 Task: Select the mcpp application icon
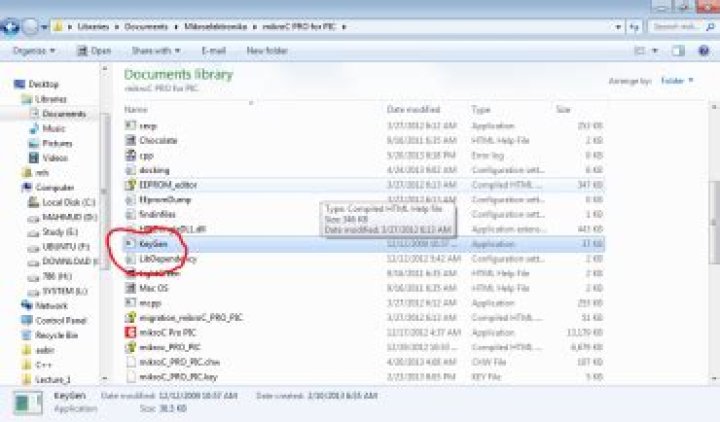(x=131, y=303)
